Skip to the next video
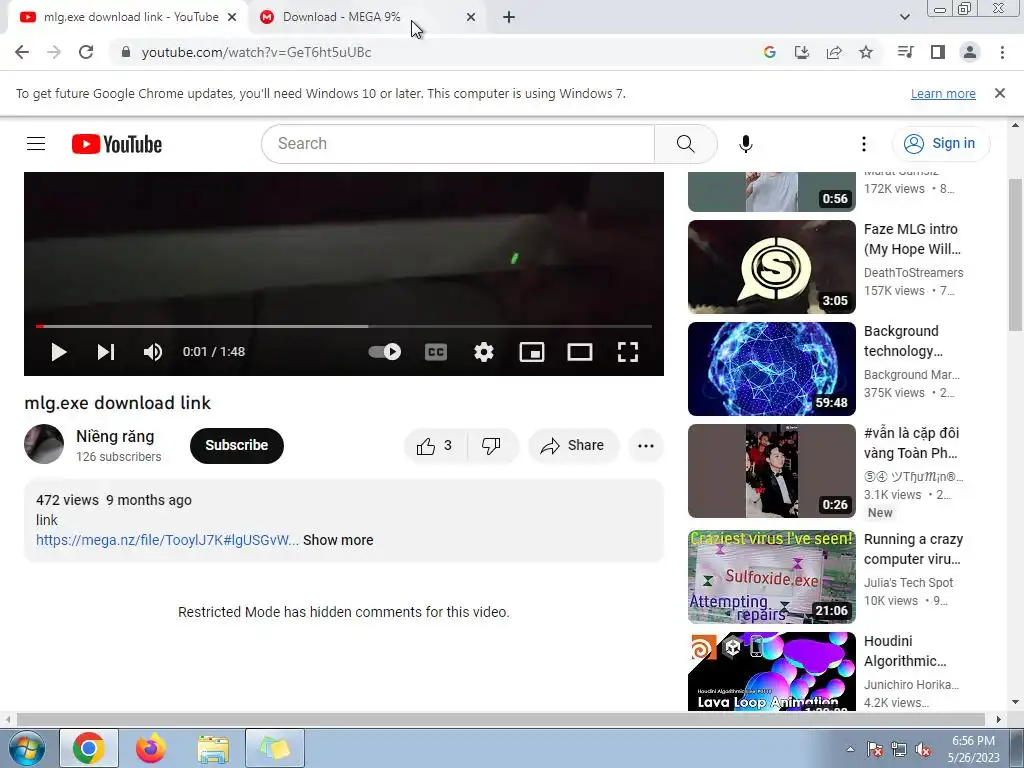Viewport: 1024px width, 768px height. click(106, 352)
